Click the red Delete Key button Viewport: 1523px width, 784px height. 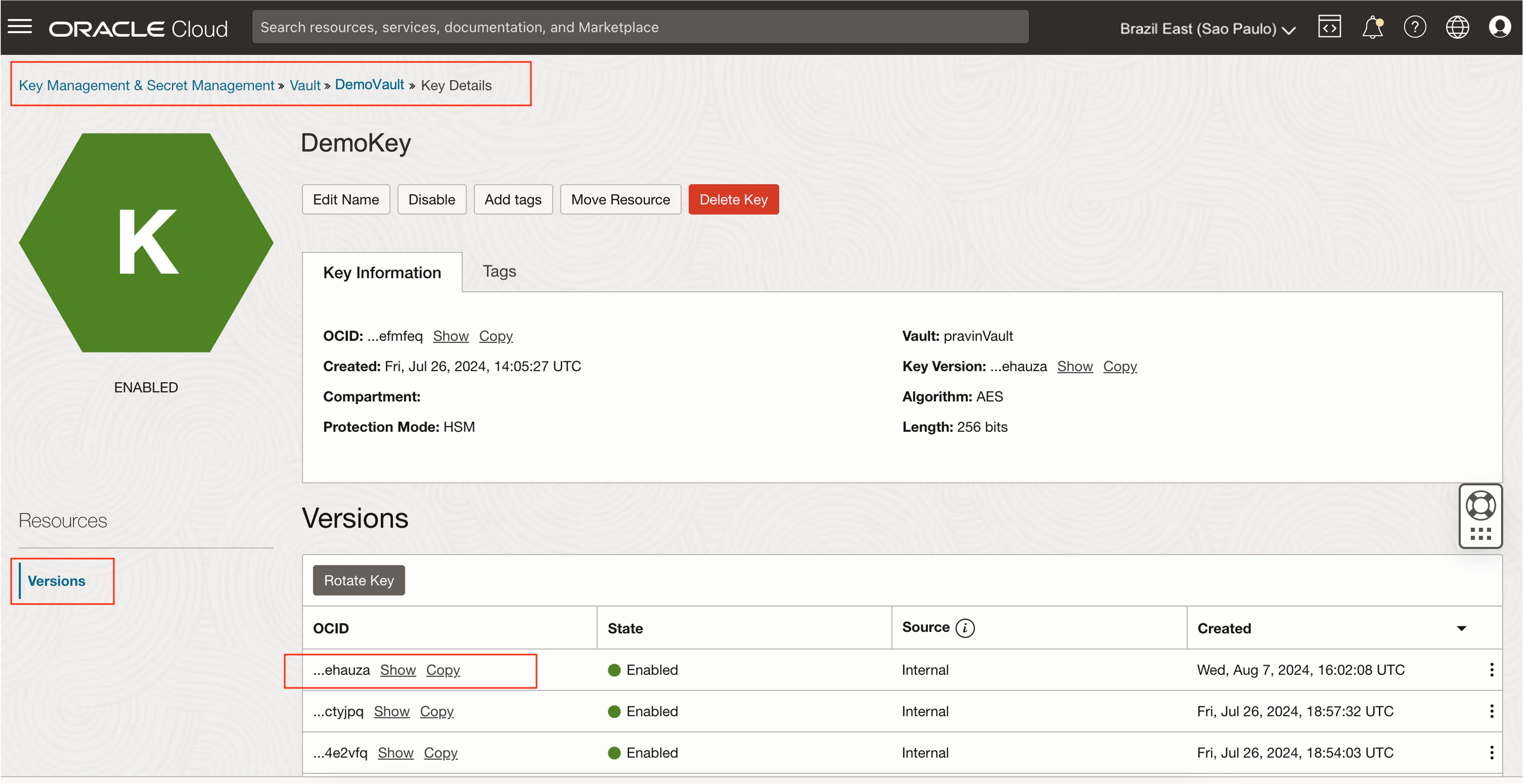[733, 200]
